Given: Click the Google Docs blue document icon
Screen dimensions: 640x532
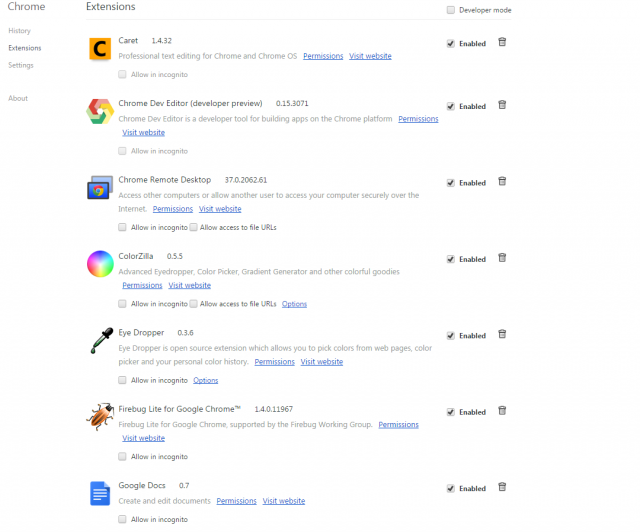Looking at the screenshot, I should point(100,493).
